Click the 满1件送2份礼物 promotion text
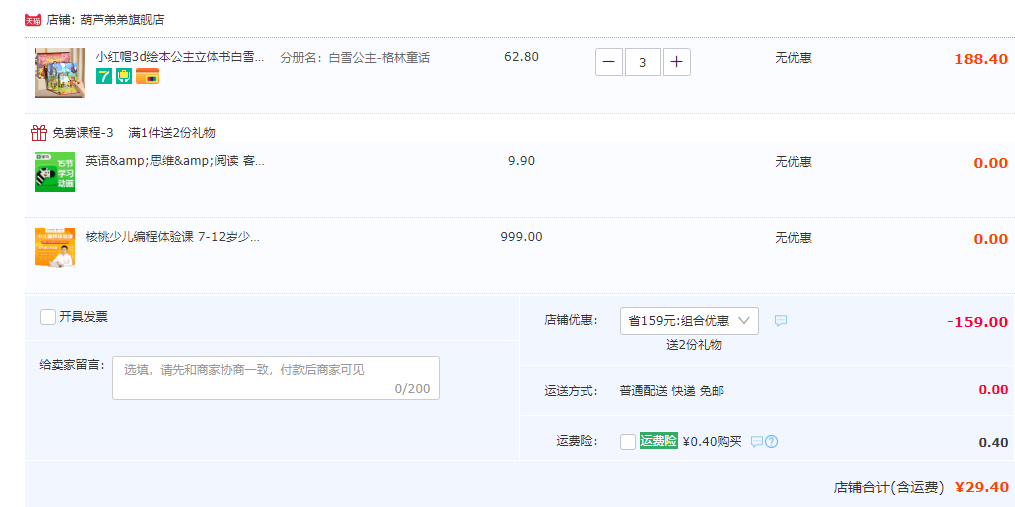This screenshot has height=507, width=1015. tap(172, 133)
